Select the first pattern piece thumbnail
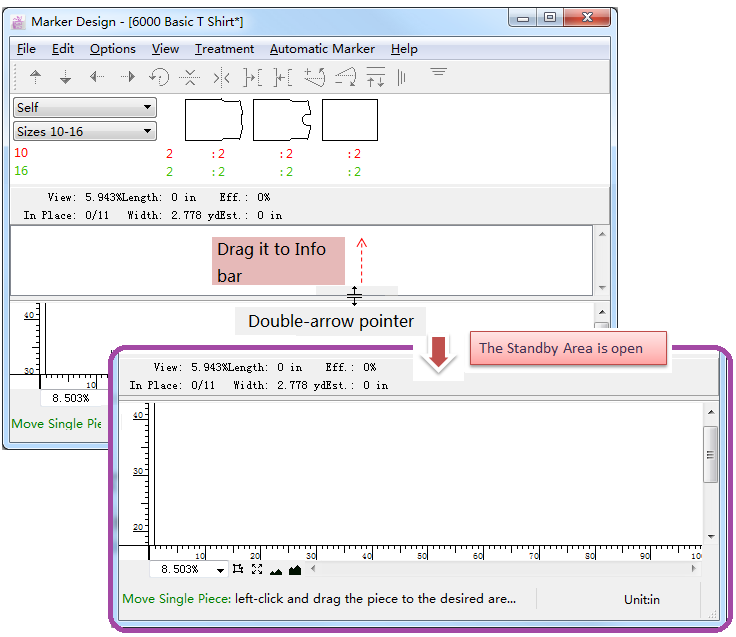The height and width of the screenshot is (637, 736). tap(214, 120)
